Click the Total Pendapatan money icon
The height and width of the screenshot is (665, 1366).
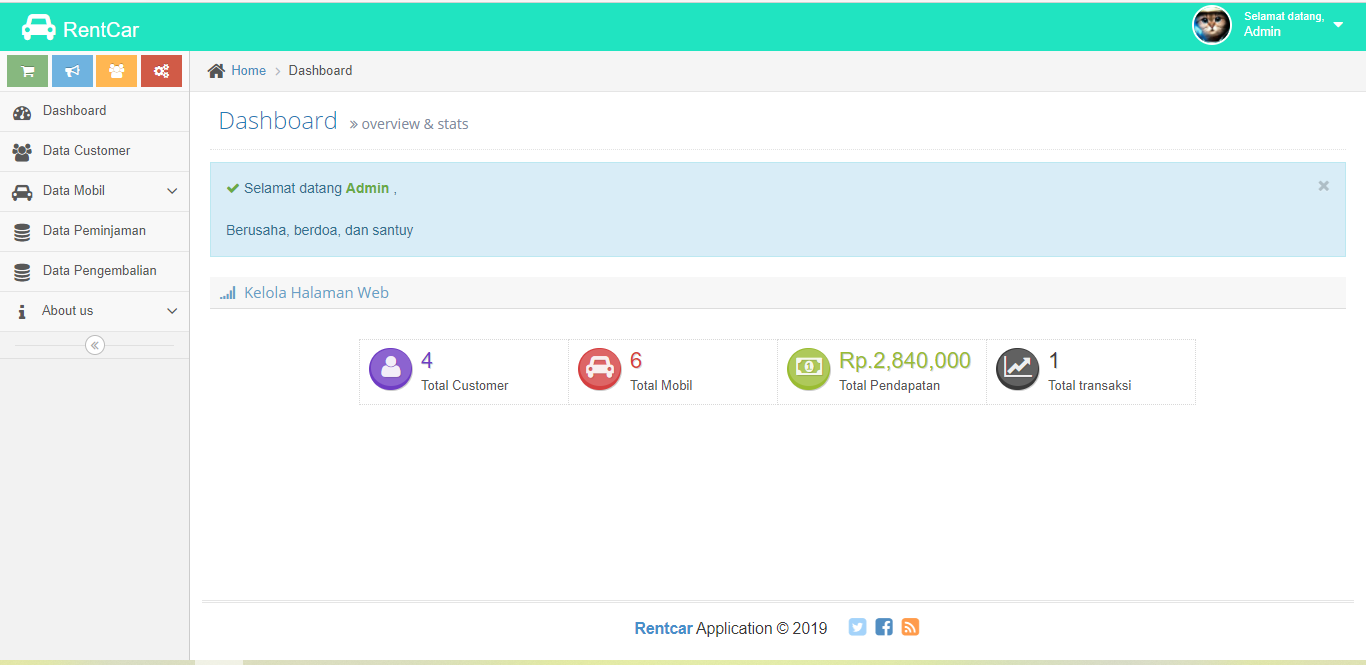pos(808,369)
